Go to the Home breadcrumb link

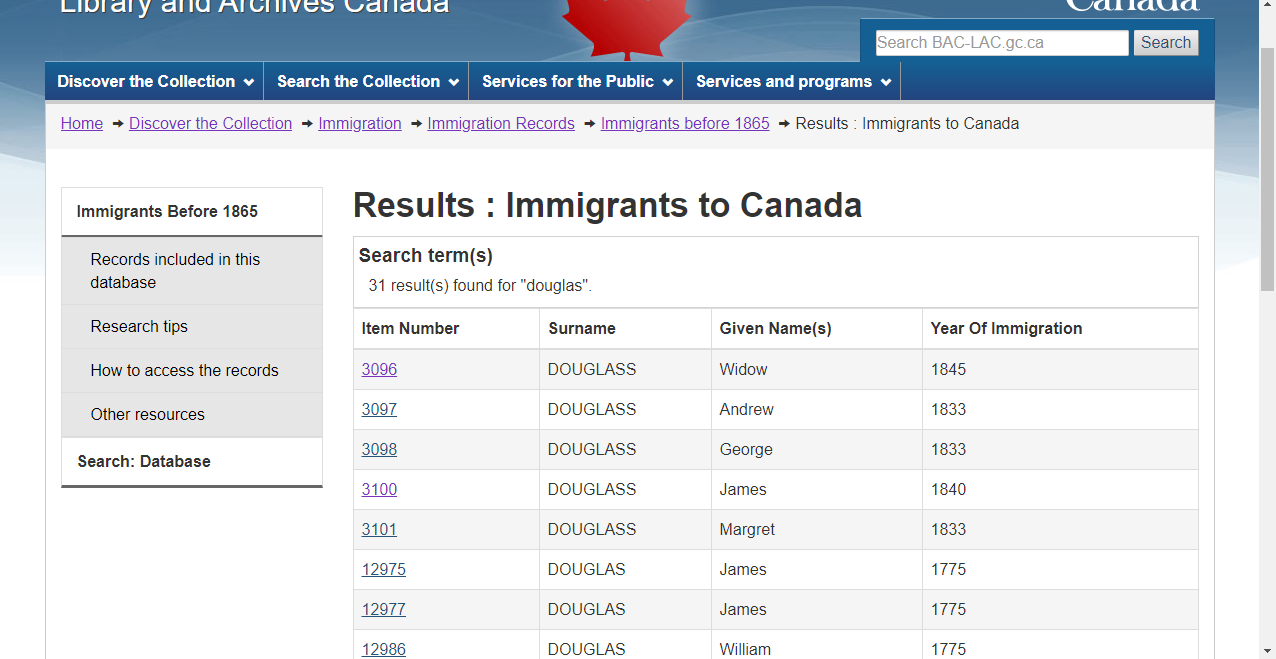[x=82, y=124]
